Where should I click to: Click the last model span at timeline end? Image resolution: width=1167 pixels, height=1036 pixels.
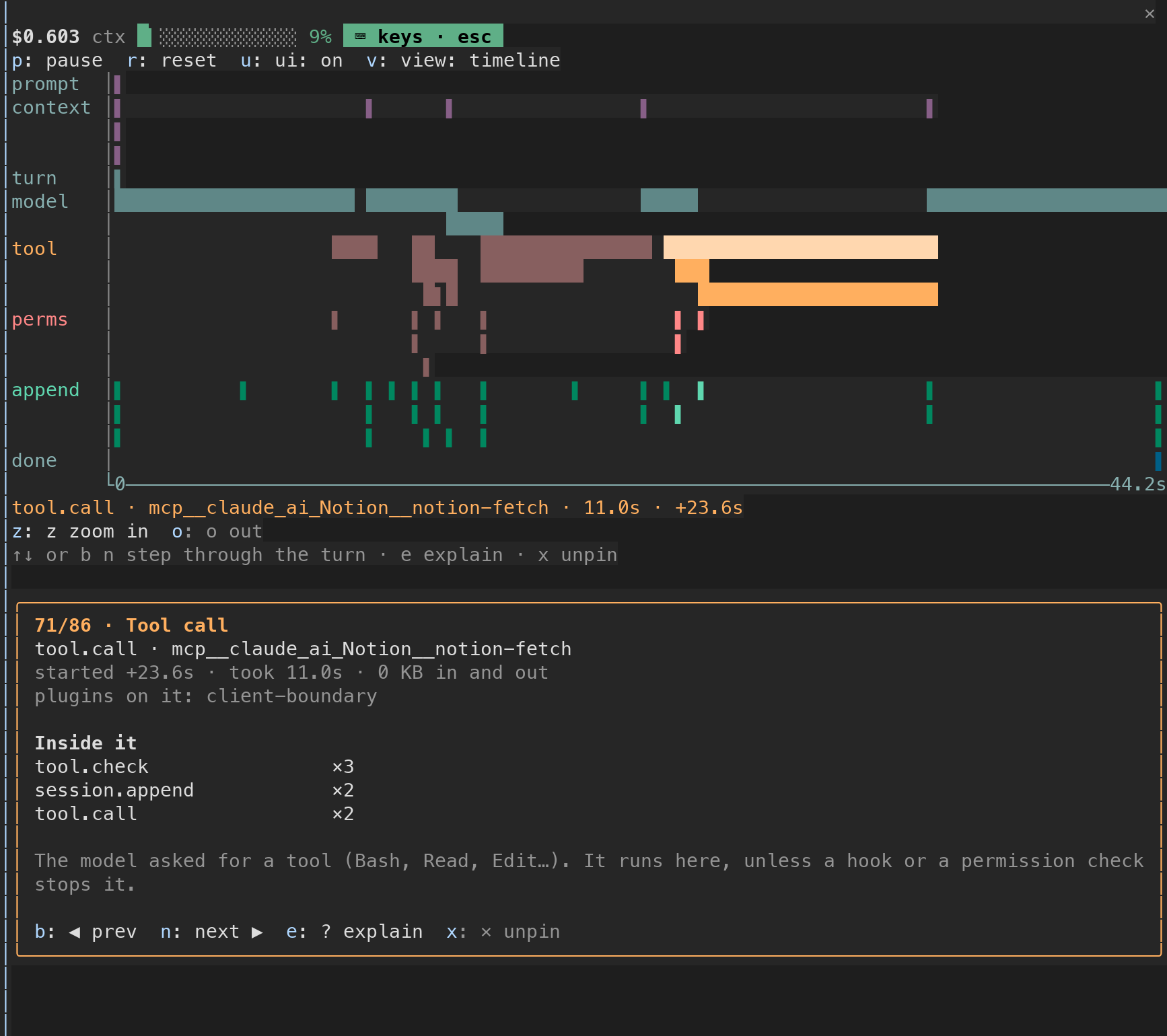(1047, 200)
